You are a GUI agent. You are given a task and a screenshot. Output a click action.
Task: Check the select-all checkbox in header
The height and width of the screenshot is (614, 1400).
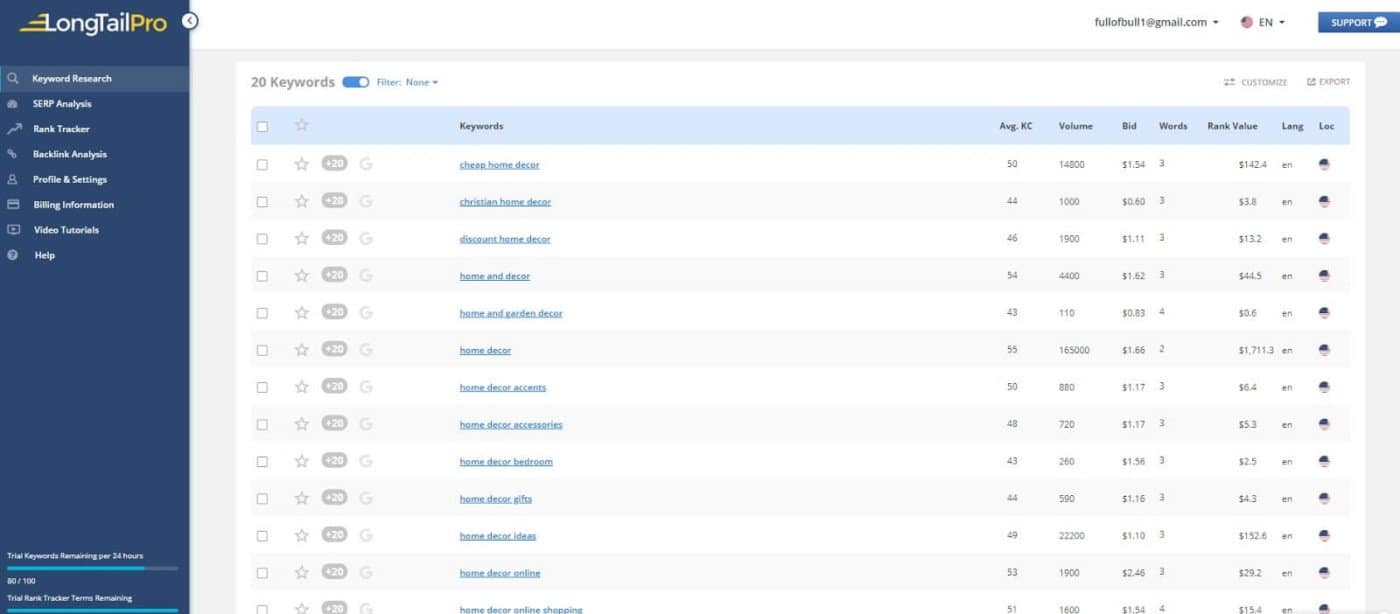[262, 126]
